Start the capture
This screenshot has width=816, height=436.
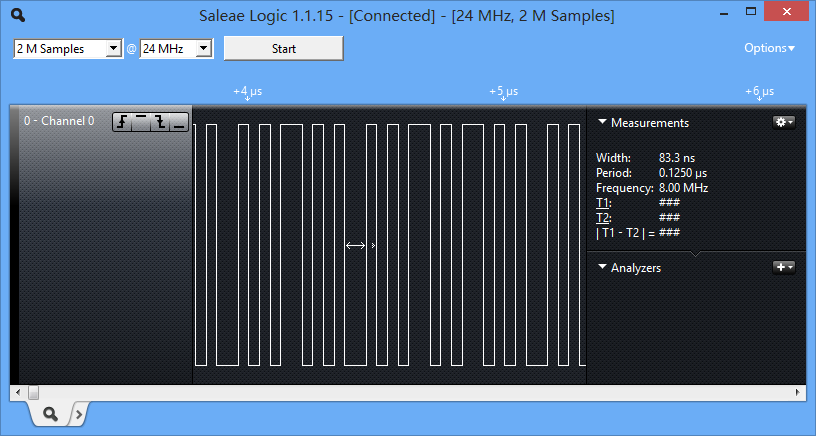[x=284, y=48]
